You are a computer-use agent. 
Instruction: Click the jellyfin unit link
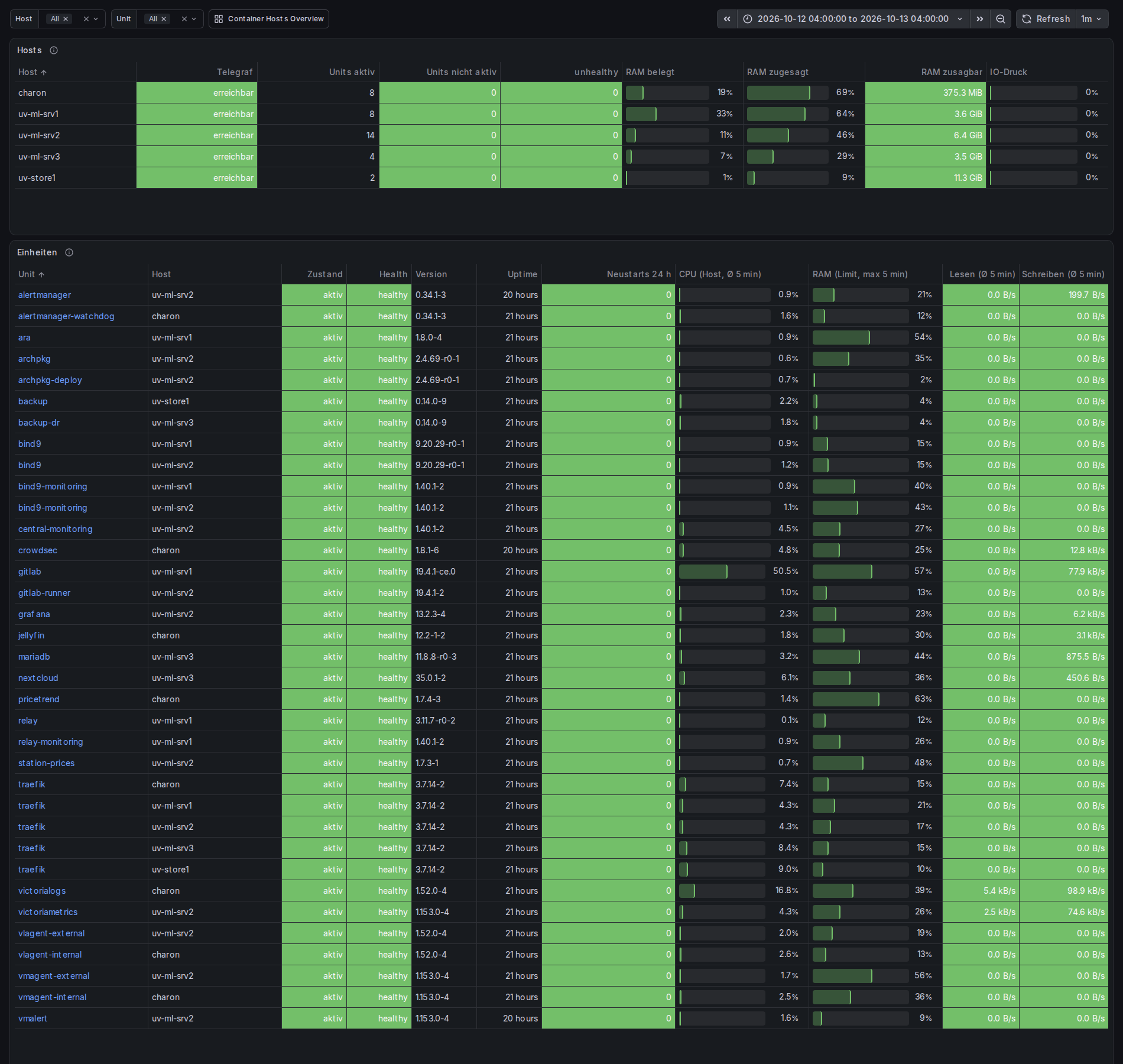click(31, 635)
